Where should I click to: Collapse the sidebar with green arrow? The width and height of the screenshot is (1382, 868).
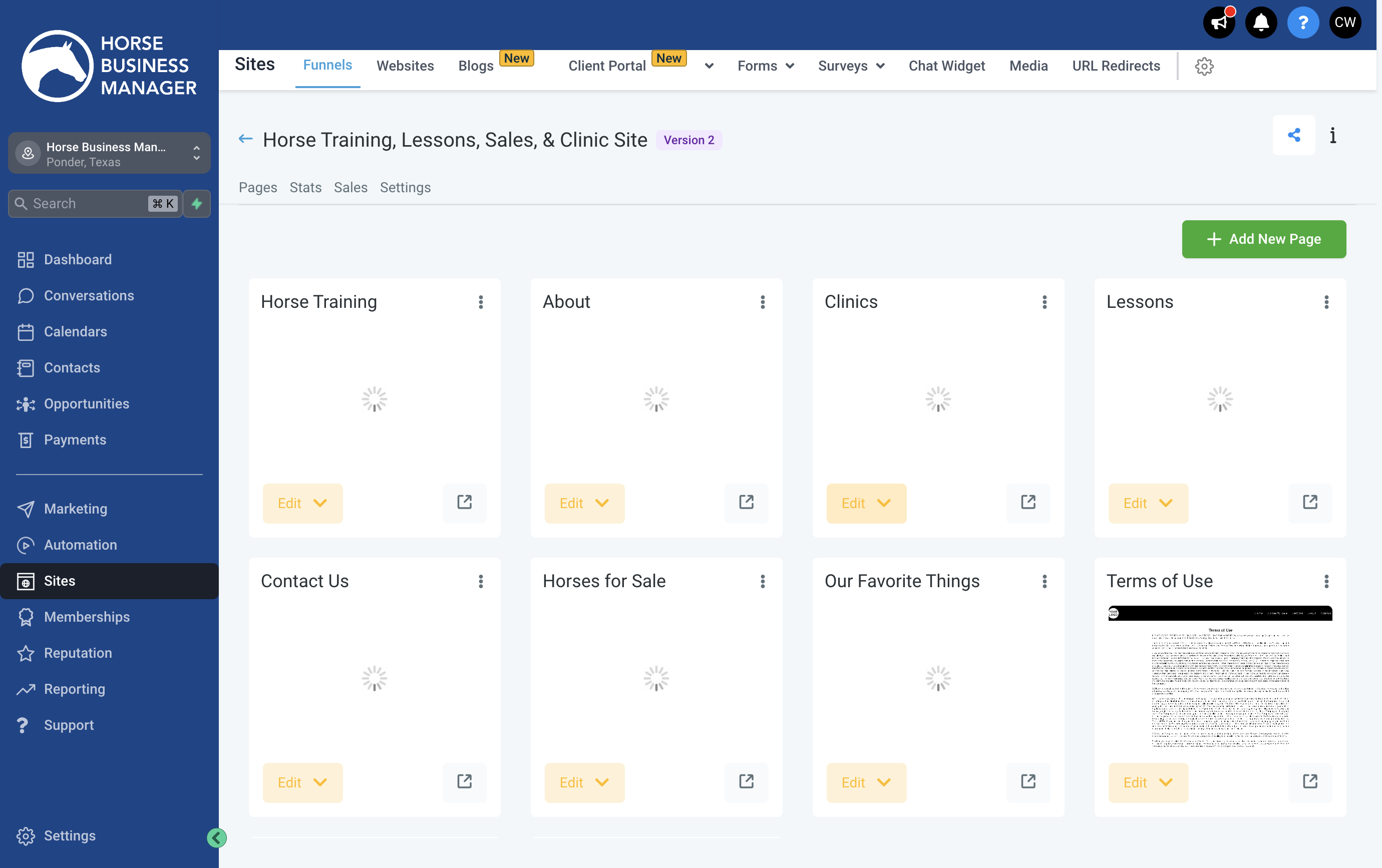216,837
